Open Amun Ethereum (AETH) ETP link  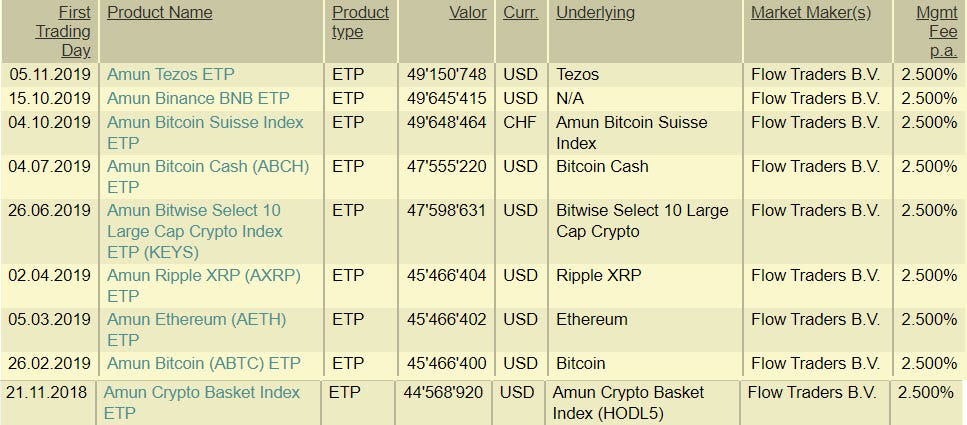click(x=197, y=329)
